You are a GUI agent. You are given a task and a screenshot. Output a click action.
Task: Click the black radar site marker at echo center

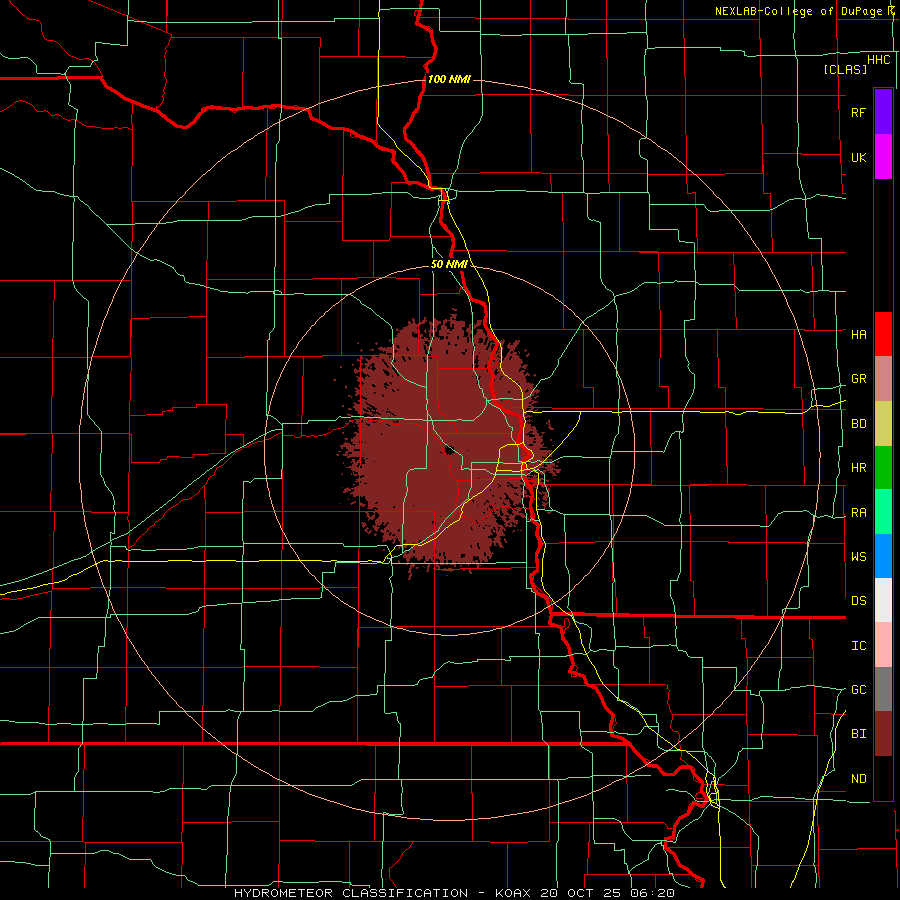pos(449,449)
